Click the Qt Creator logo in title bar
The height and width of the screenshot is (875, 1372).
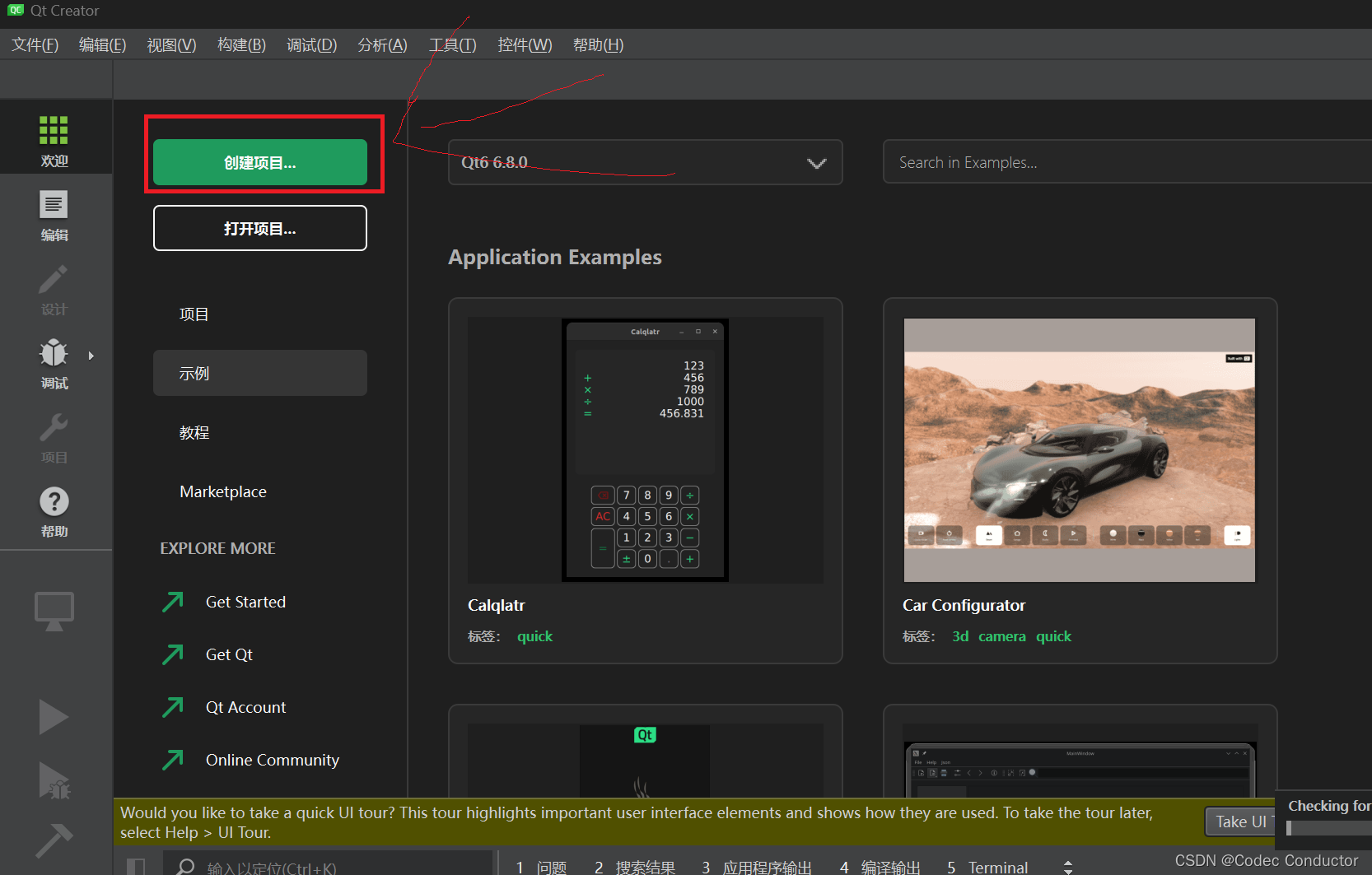pos(16,11)
